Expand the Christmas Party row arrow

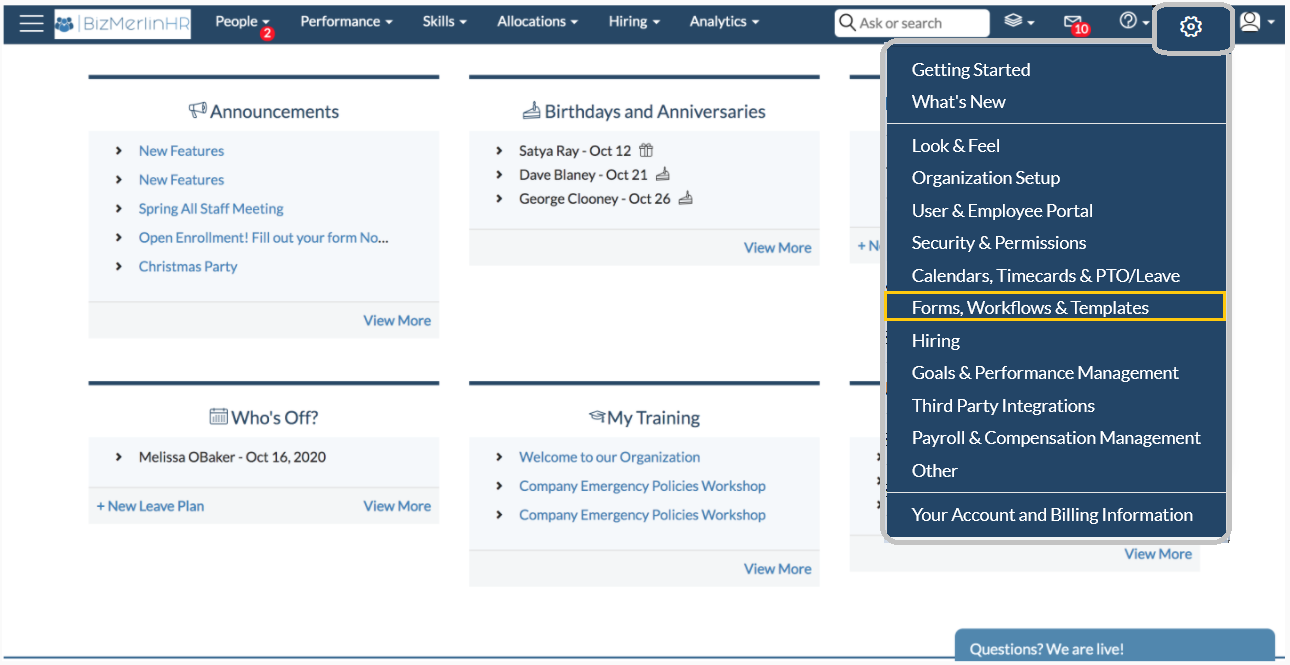(x=119, y=267)
